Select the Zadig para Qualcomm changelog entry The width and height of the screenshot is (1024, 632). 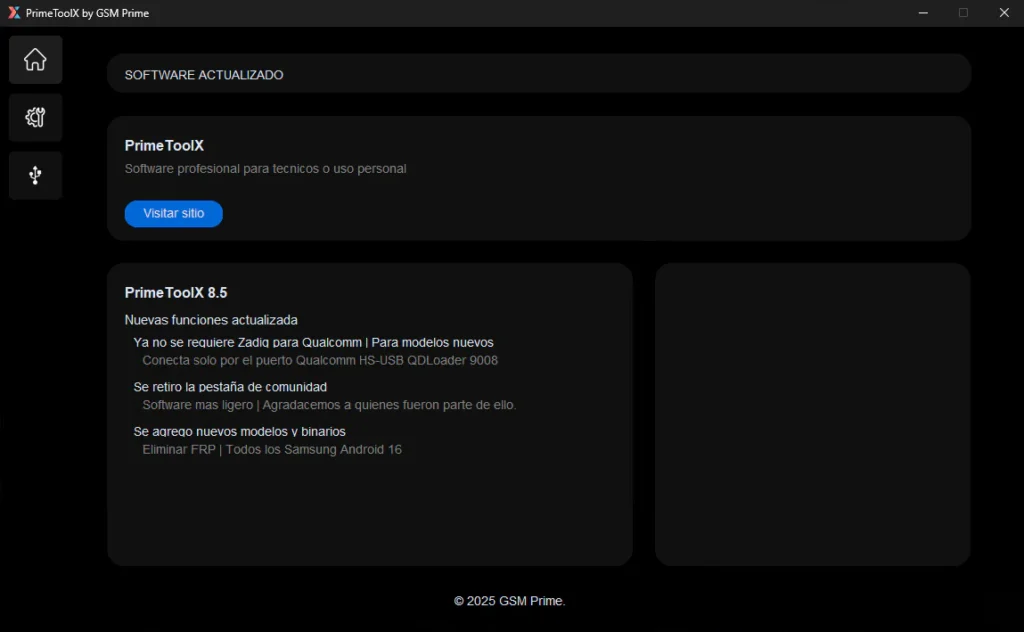313,342
